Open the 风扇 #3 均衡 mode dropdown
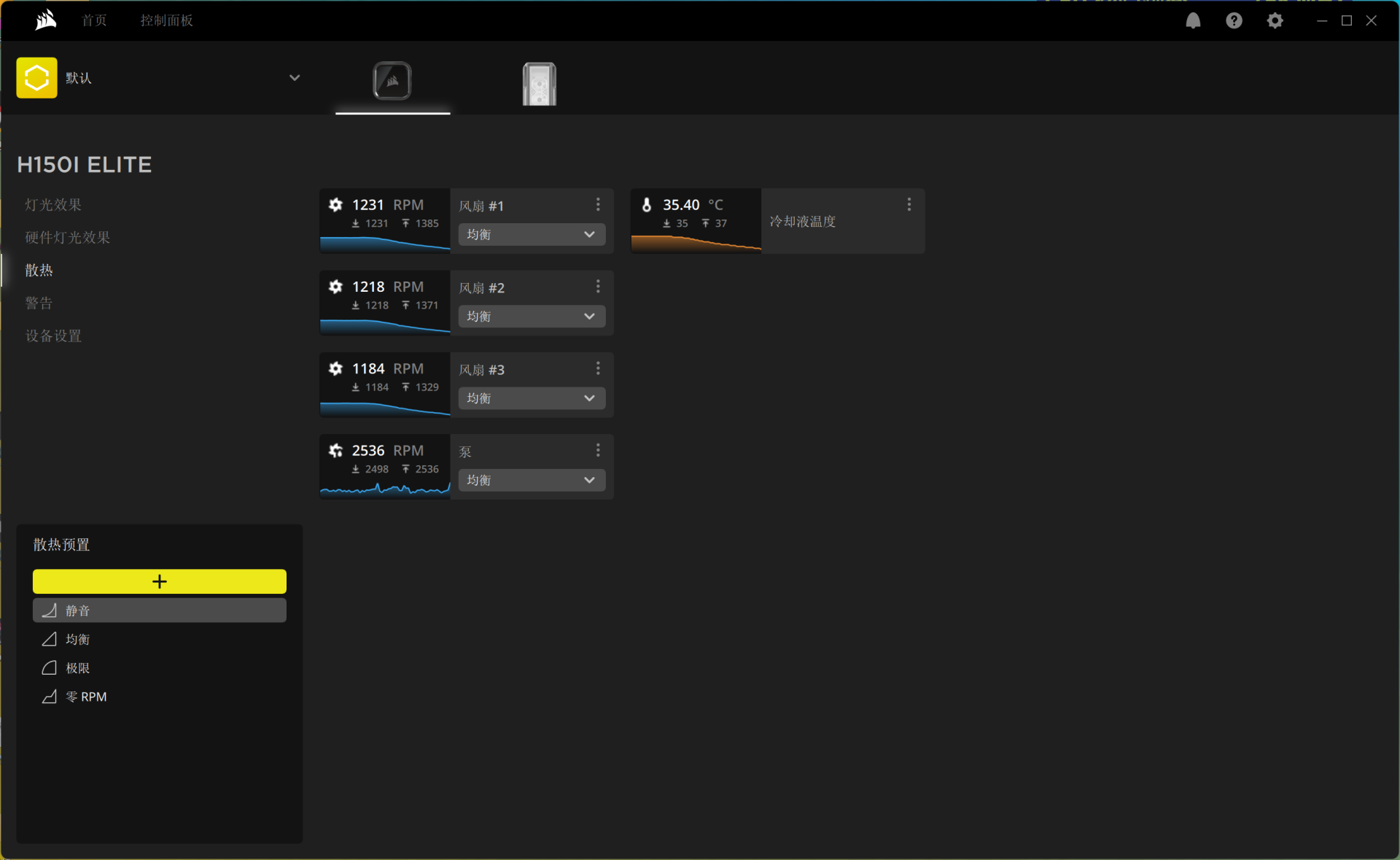Image resolution: width=1400 pixels, height=860 pixels. click(532, 398)
